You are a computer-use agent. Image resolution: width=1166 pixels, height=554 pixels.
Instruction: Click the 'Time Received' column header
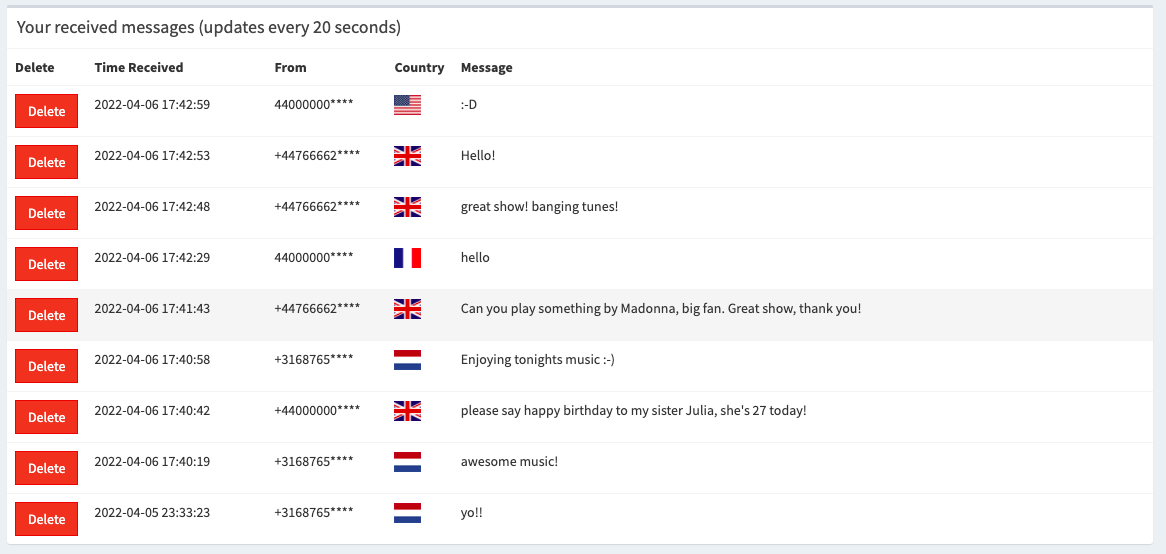[139, 68]
